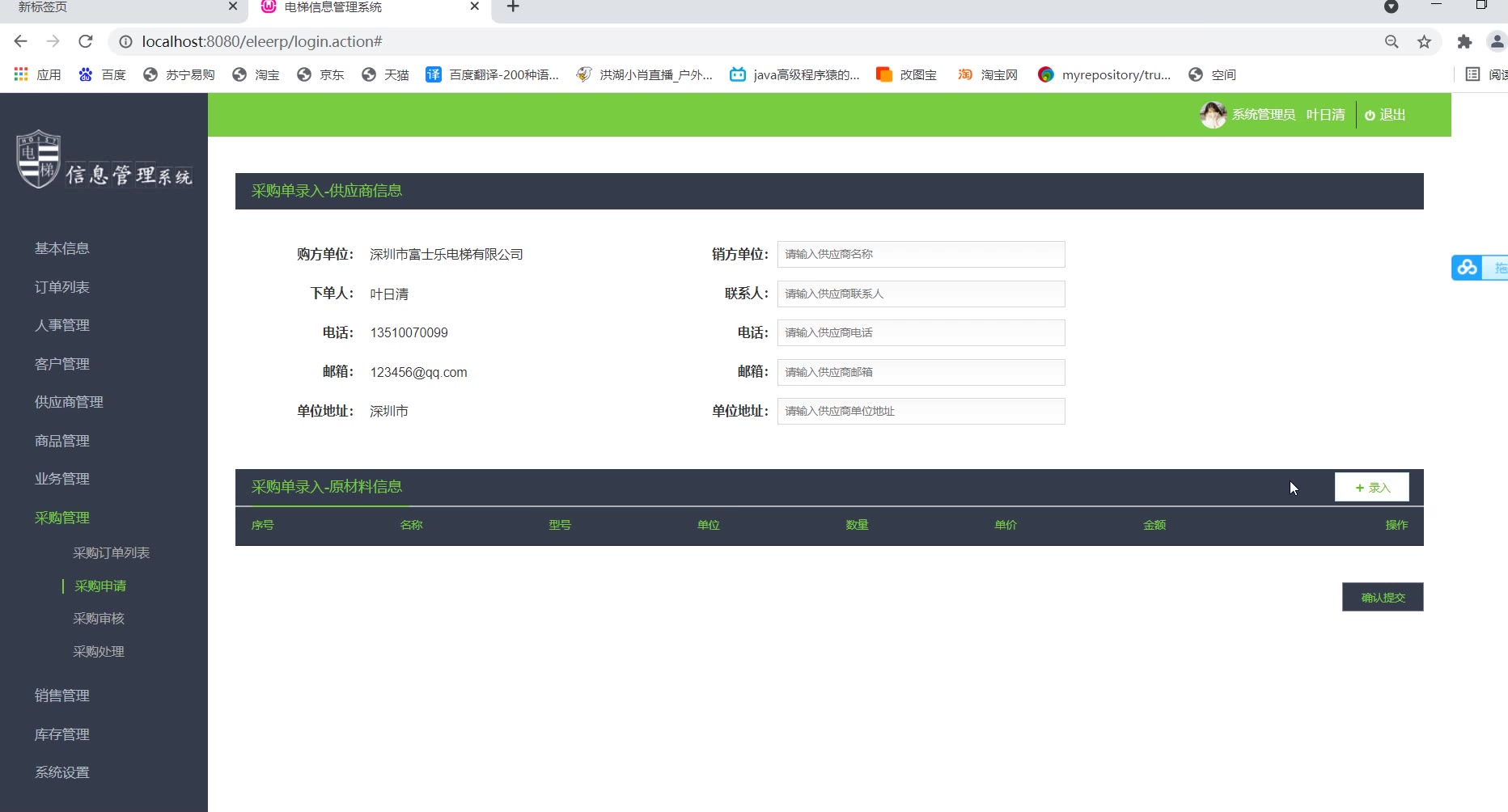Click the 录入 add entry button
This screenshot has width=1508, height=812.
click(x=1372, y=488)
